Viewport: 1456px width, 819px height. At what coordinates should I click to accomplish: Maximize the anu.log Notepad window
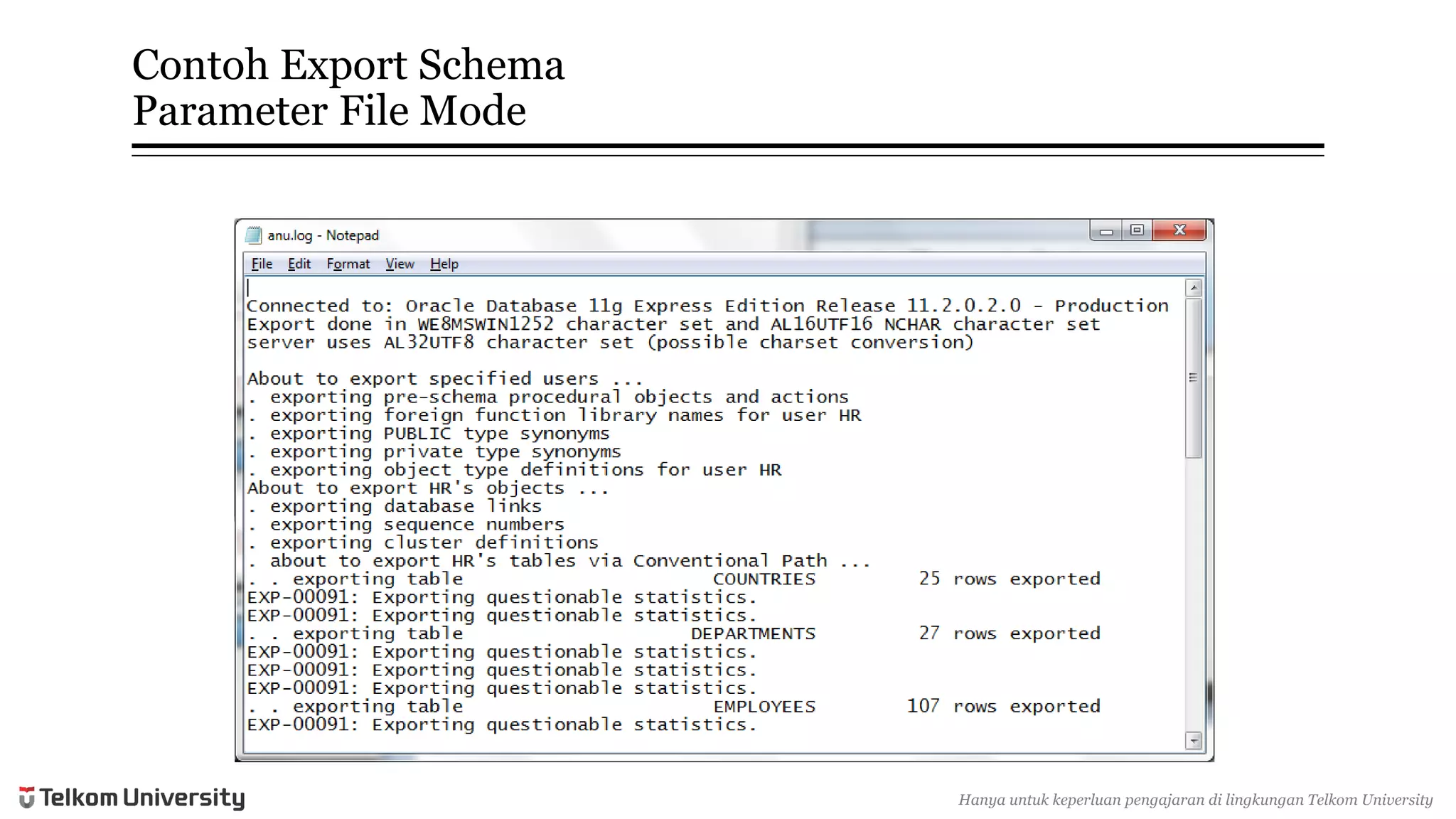coord(1137,230)
